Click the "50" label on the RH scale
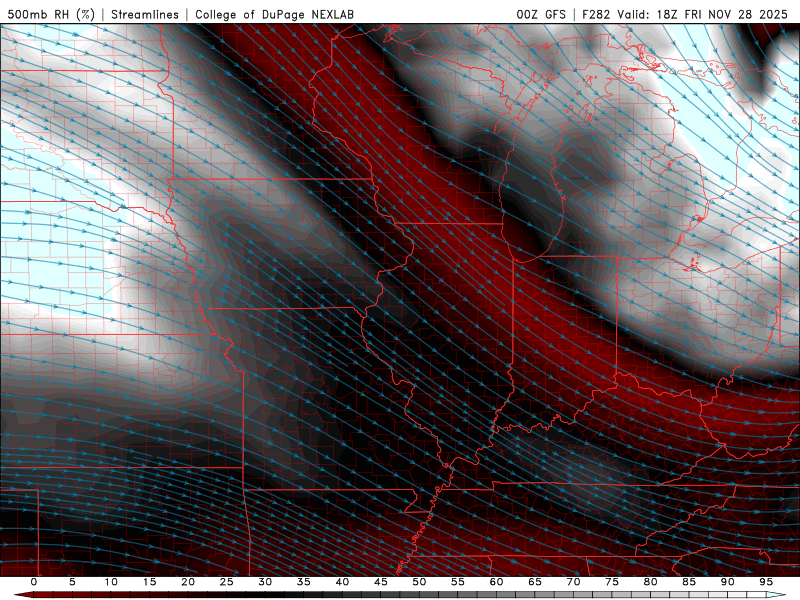 click(419, 582)
